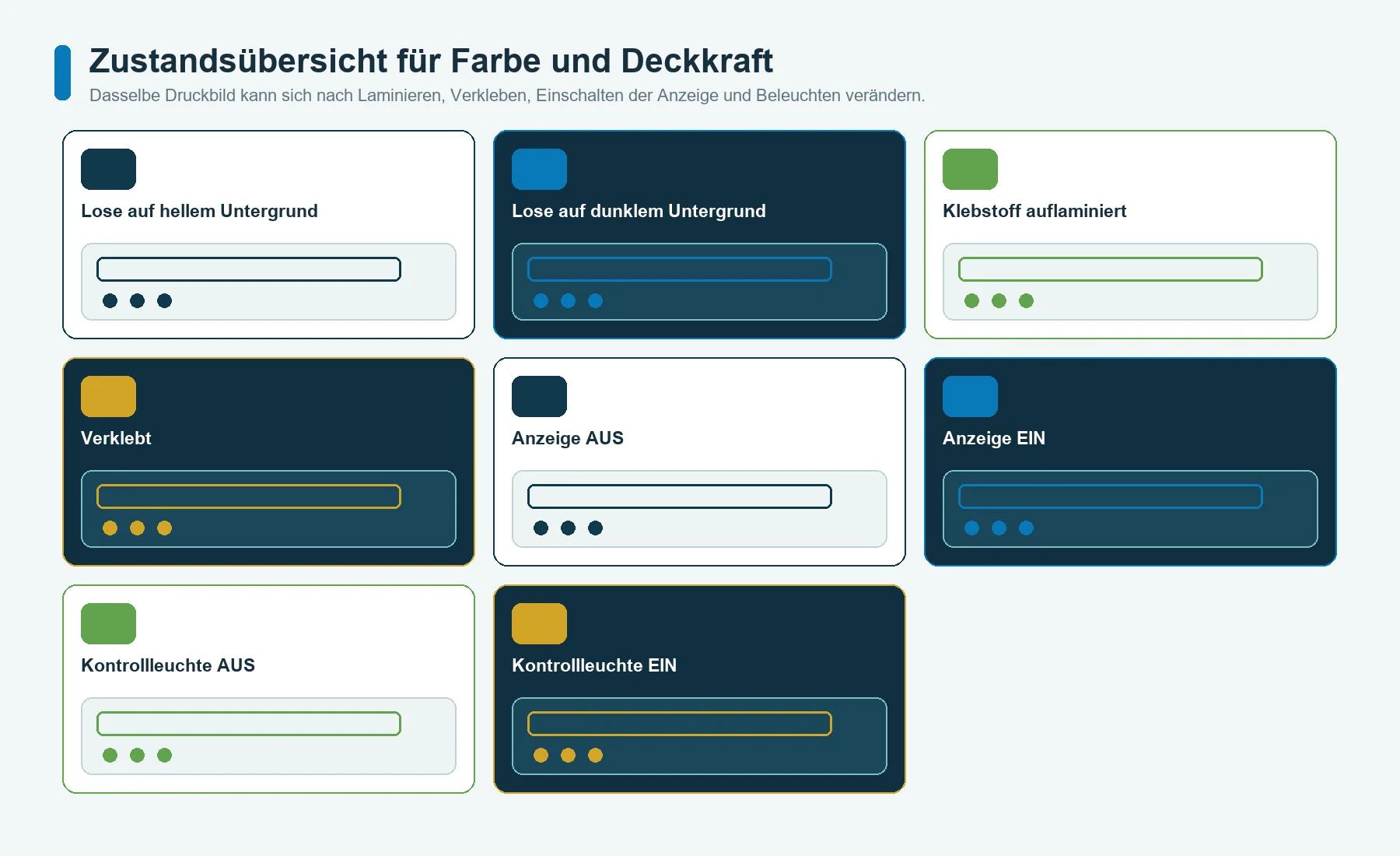1400x856 pixels.
Task: Click the dark swatch above 'Anzeige AUS'
Action: (539, 396)
